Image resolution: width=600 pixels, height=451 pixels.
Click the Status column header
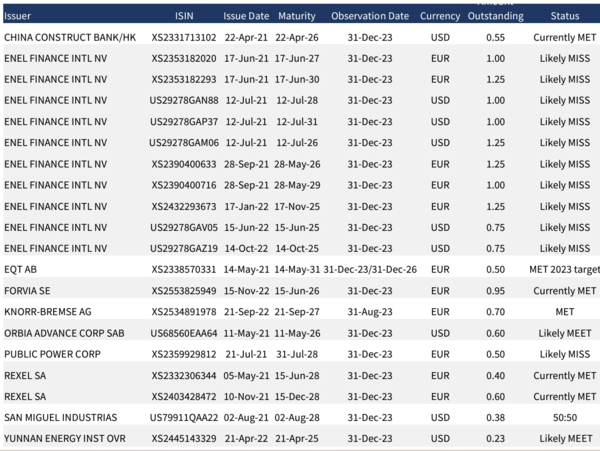564,16
